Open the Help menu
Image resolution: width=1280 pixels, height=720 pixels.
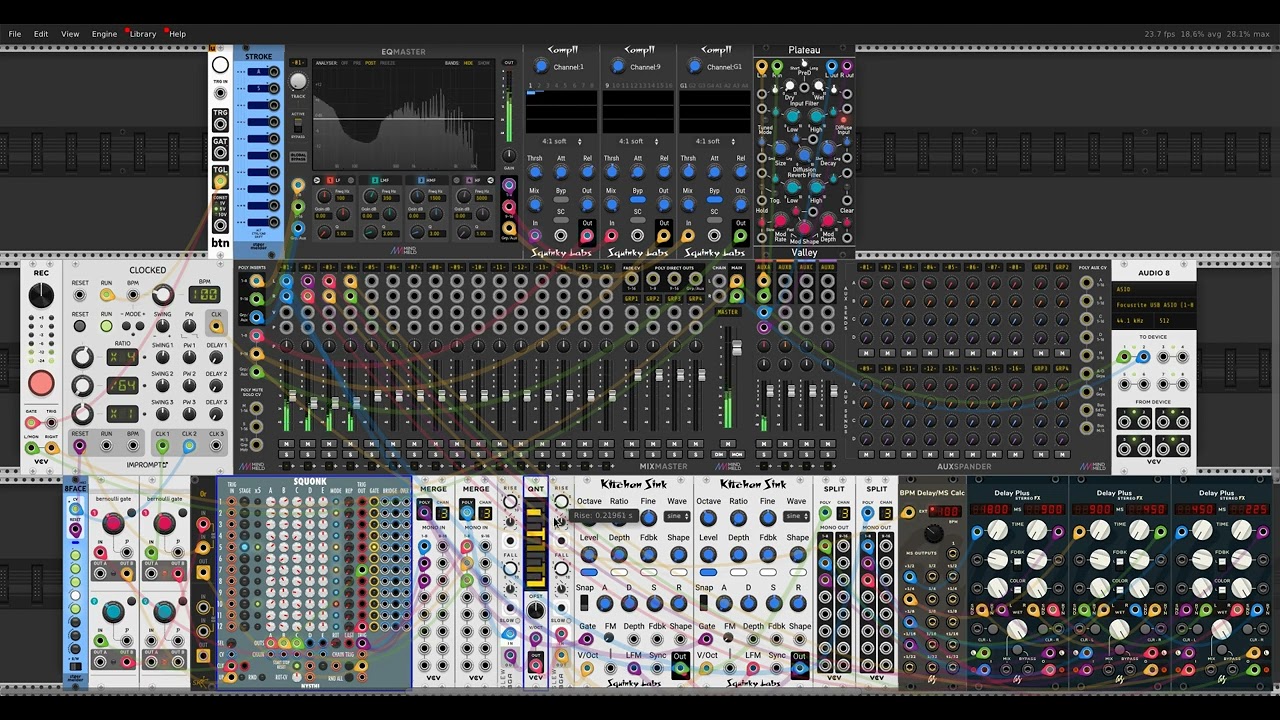177,34
